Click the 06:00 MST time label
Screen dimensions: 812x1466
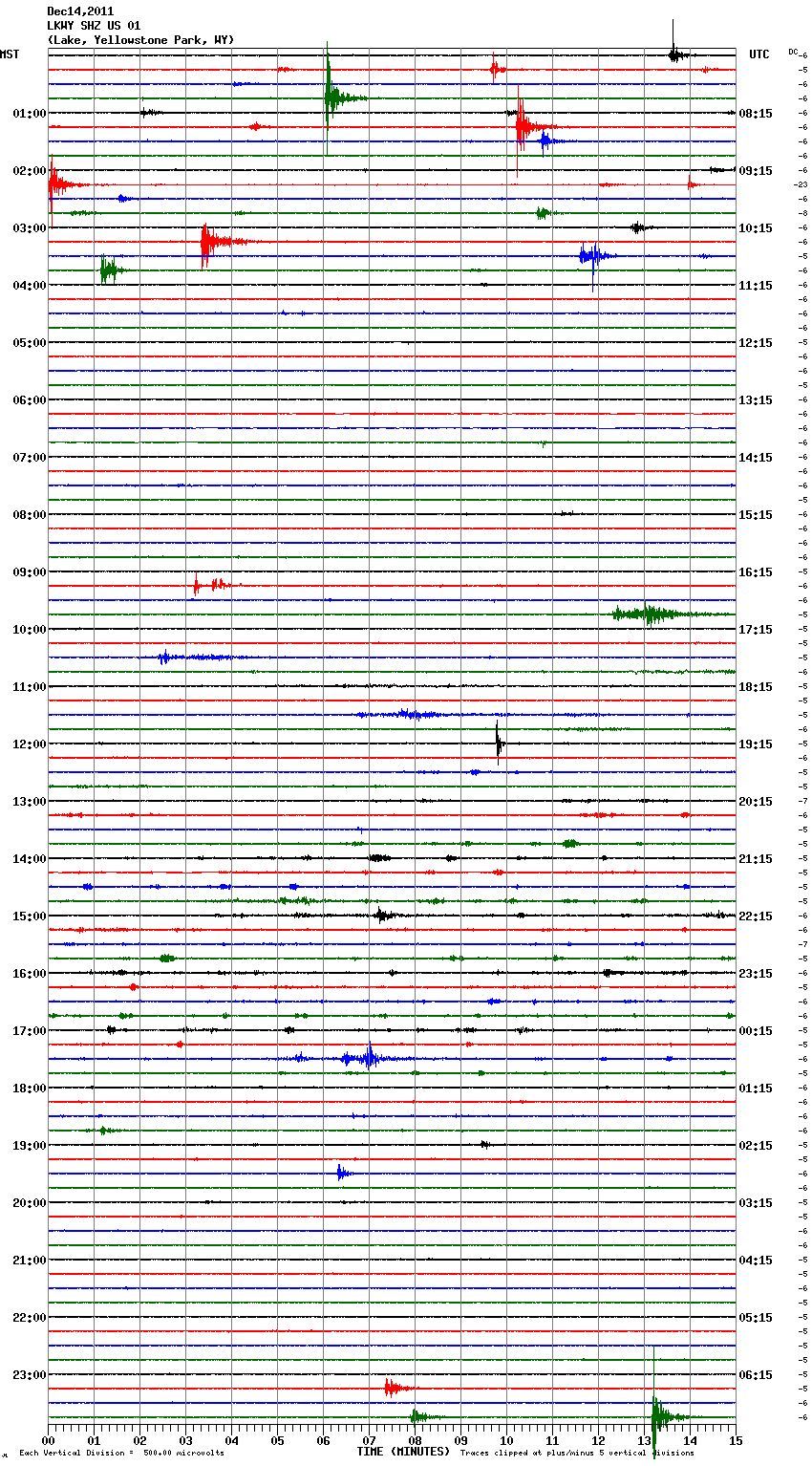pos(29,400)
